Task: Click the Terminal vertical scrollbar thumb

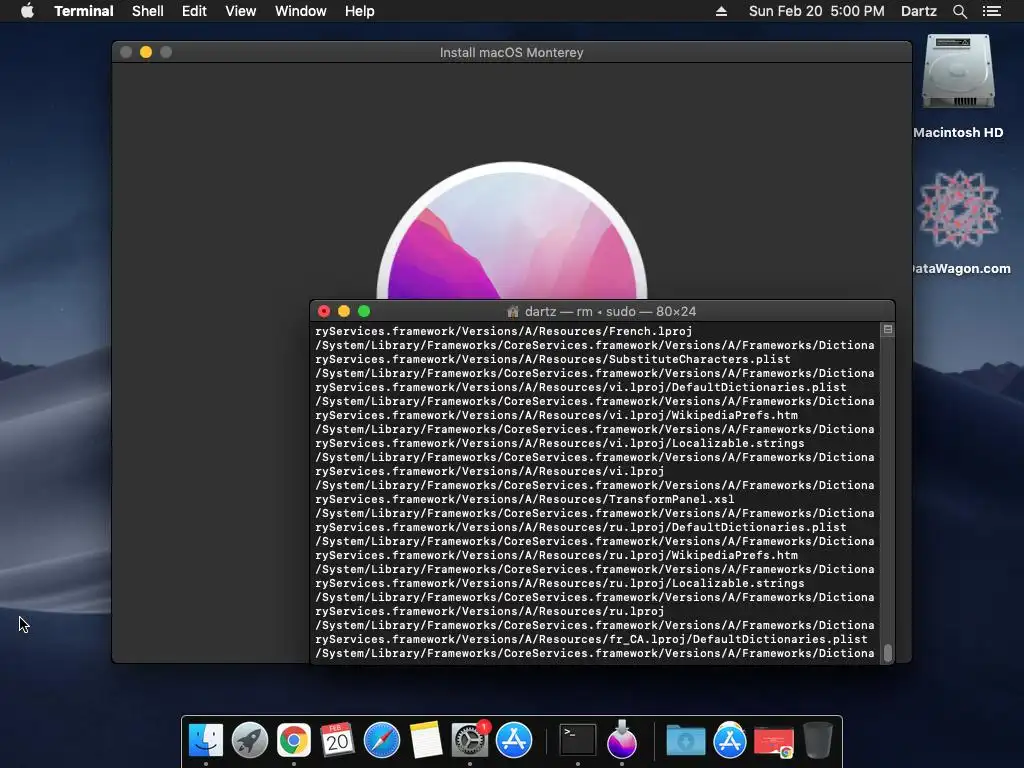Action: (888, 653)
